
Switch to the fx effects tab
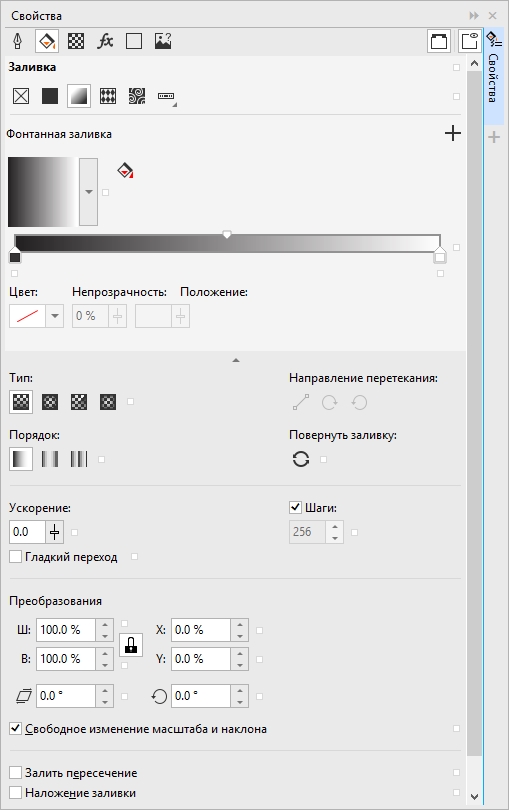105,41
